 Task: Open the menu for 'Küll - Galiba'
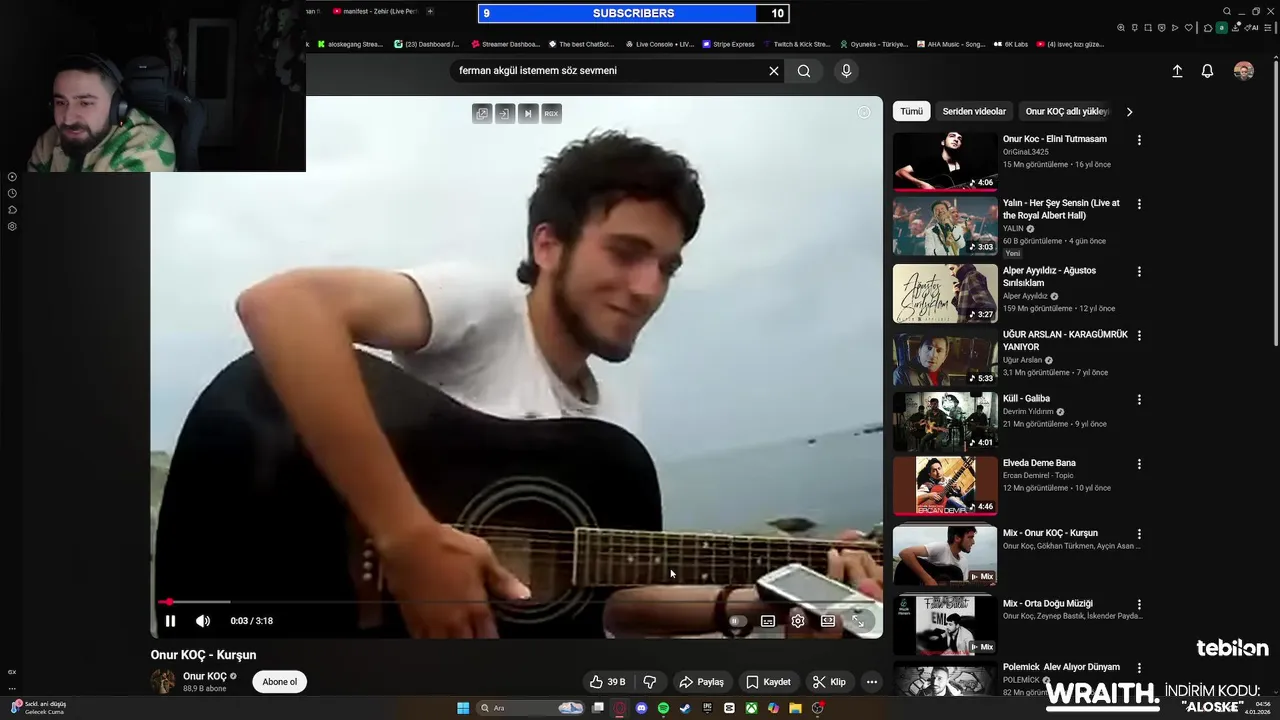click(1138, 399)
